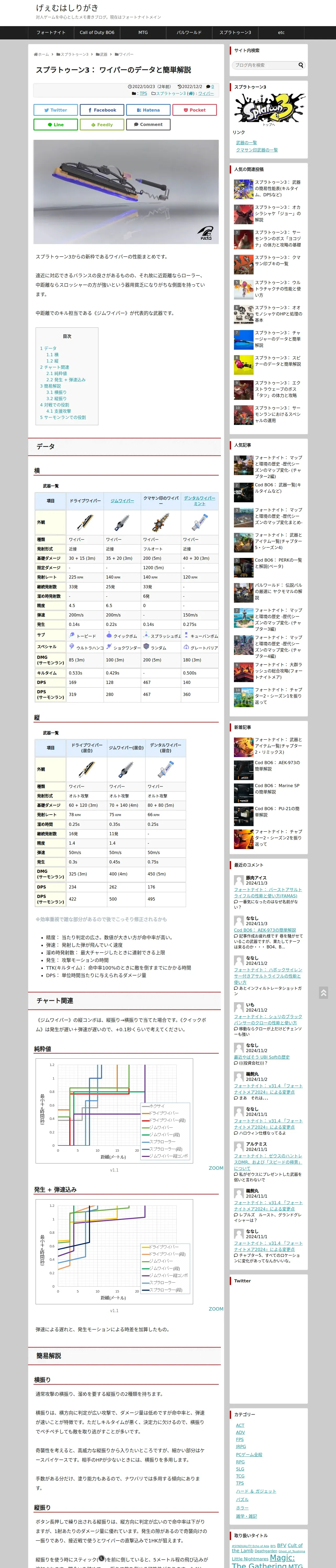Screen dimensions: 336x1568
Task: Send the article via Line button
Action: pos(55,125)
